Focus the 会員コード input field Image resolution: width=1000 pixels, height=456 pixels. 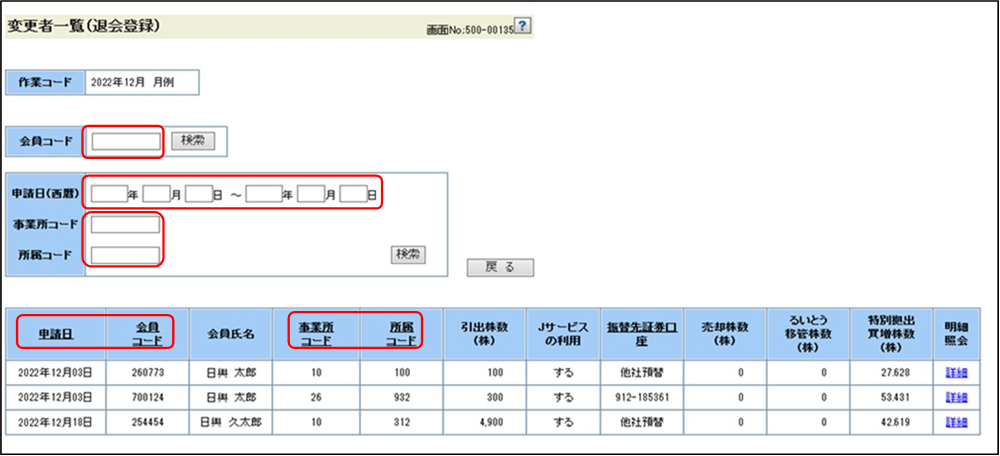[x=126, y=142]
